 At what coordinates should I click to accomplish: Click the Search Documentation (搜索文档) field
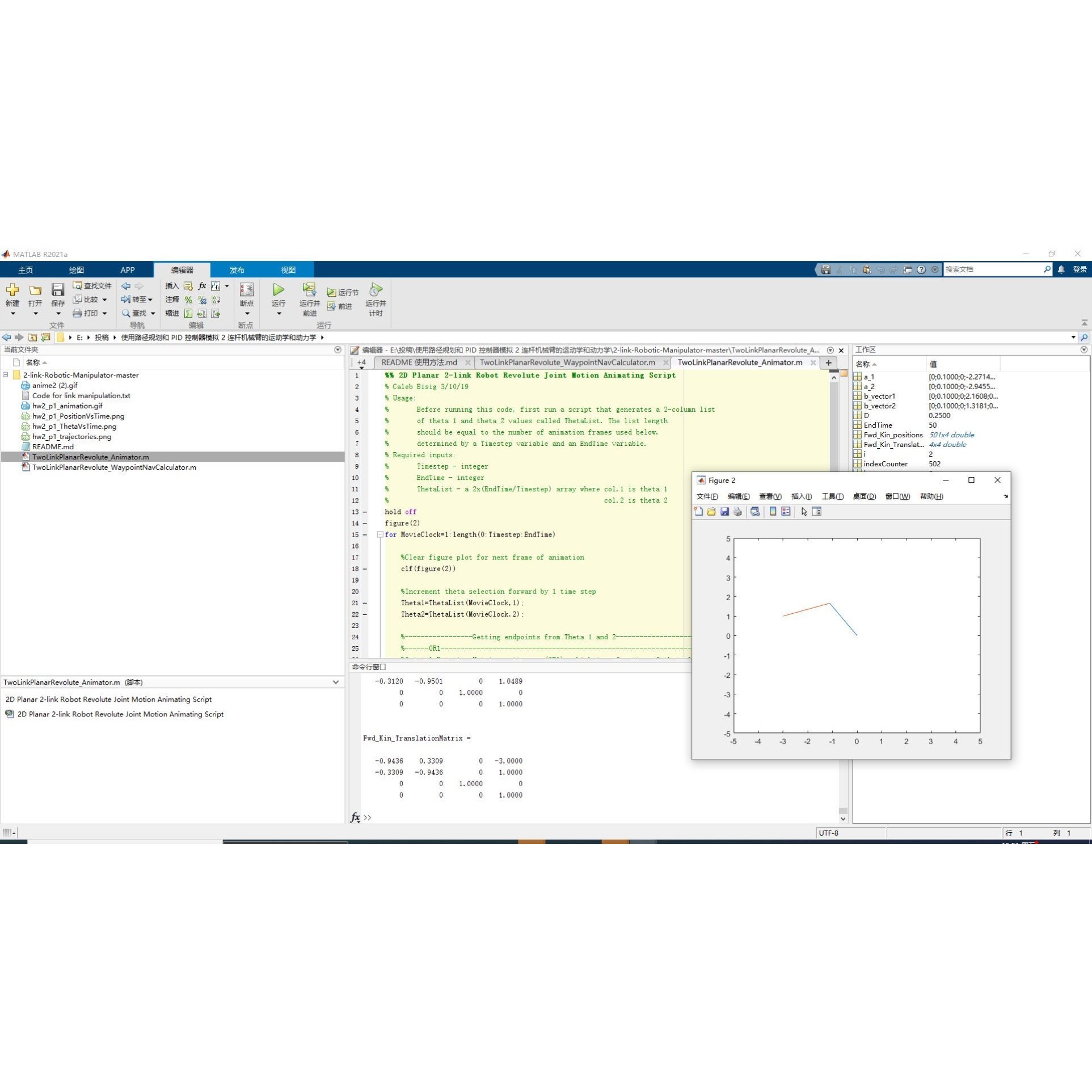tap(993, 269)
